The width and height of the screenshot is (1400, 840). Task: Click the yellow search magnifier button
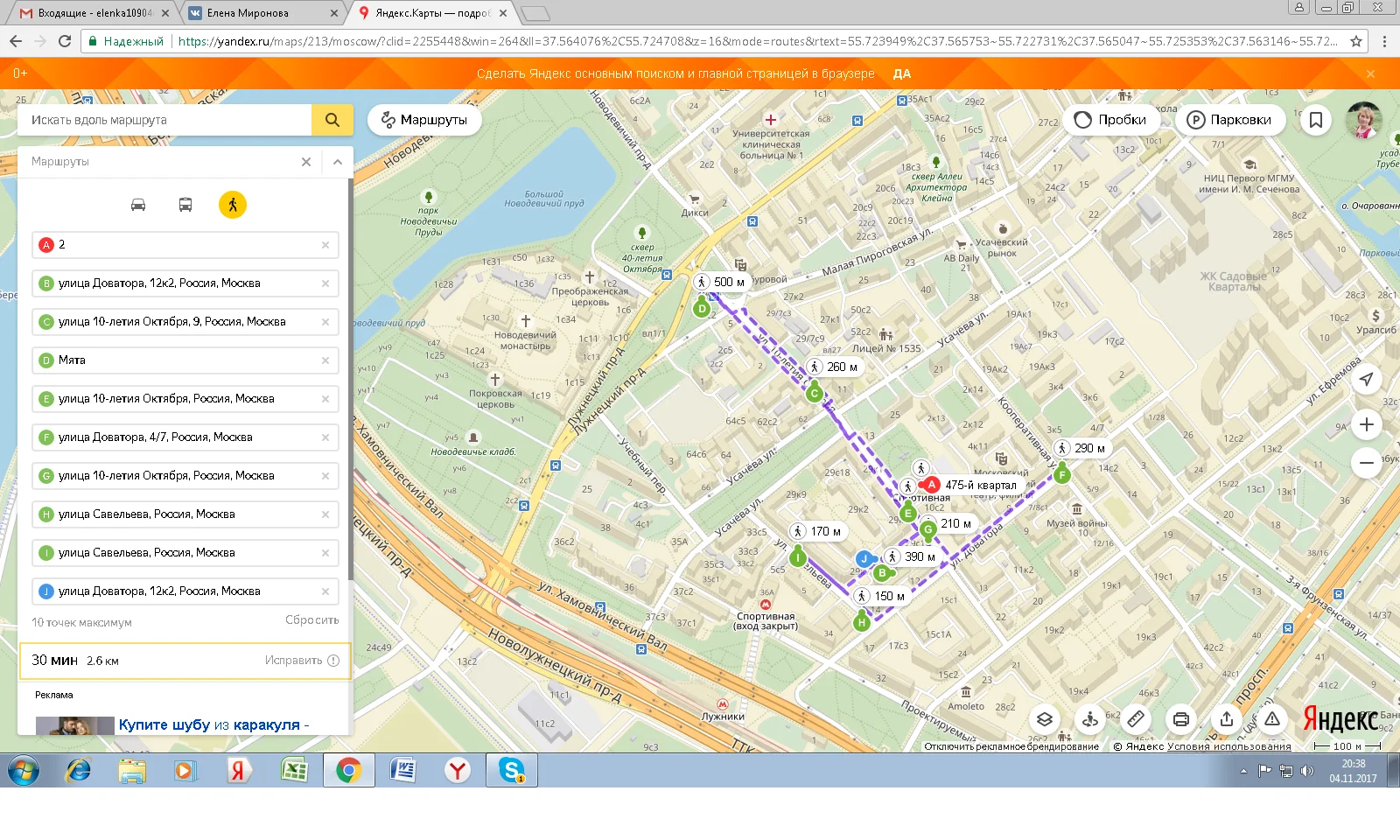(332, 120)
